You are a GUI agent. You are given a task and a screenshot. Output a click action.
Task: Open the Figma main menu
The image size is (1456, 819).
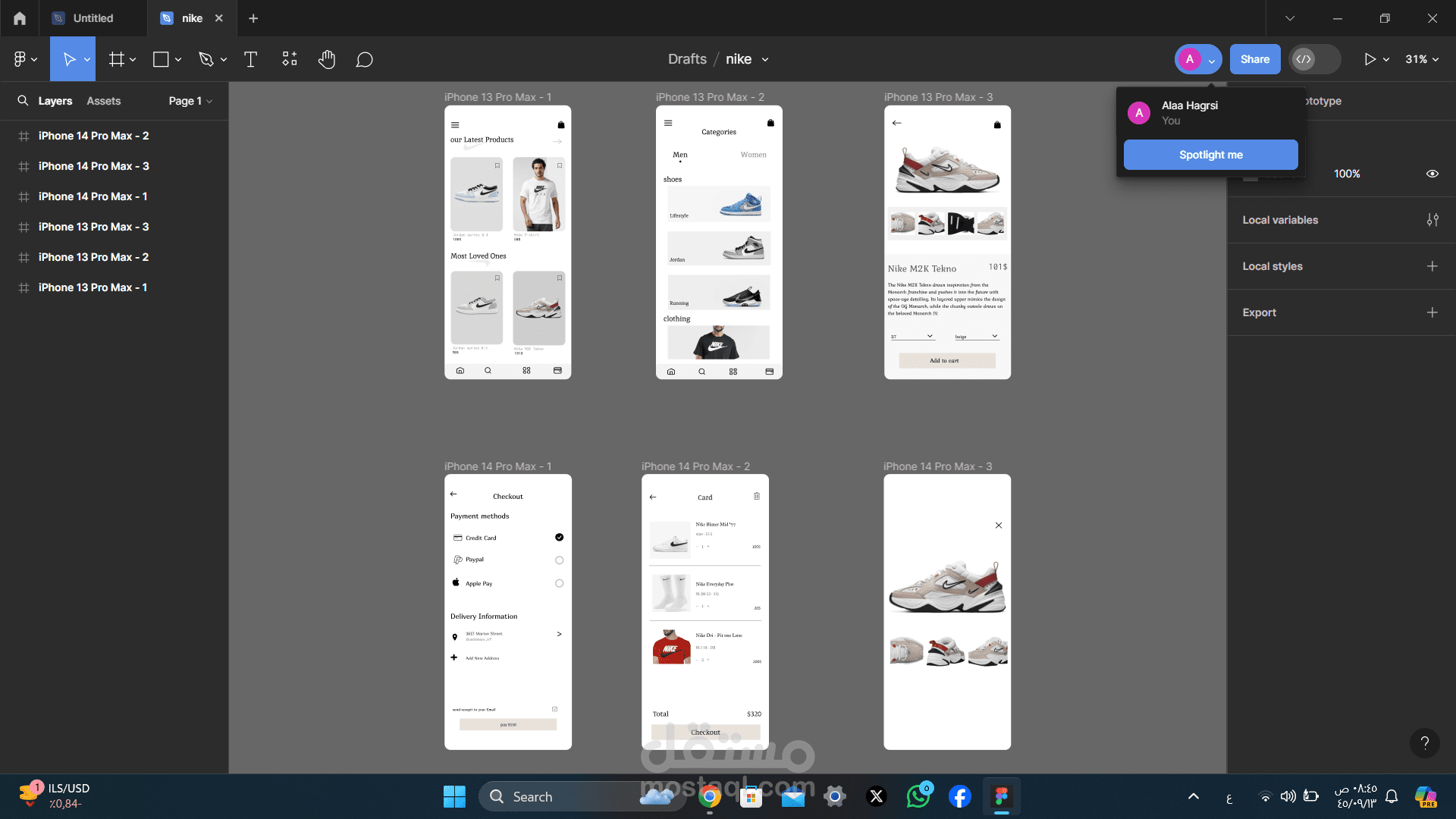coord(25,59)
